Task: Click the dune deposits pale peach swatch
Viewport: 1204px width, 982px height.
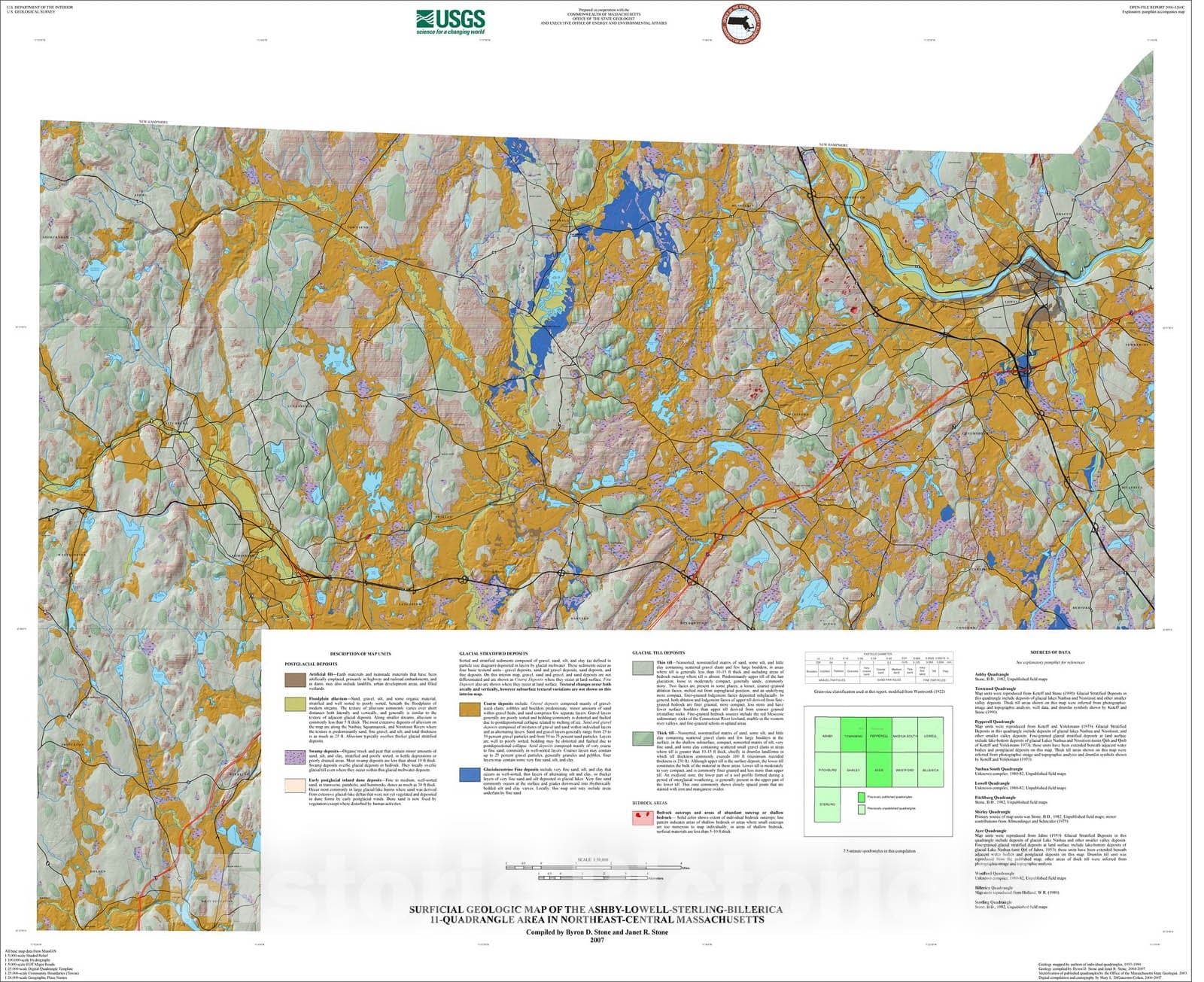Action: [x=295, y=786]
